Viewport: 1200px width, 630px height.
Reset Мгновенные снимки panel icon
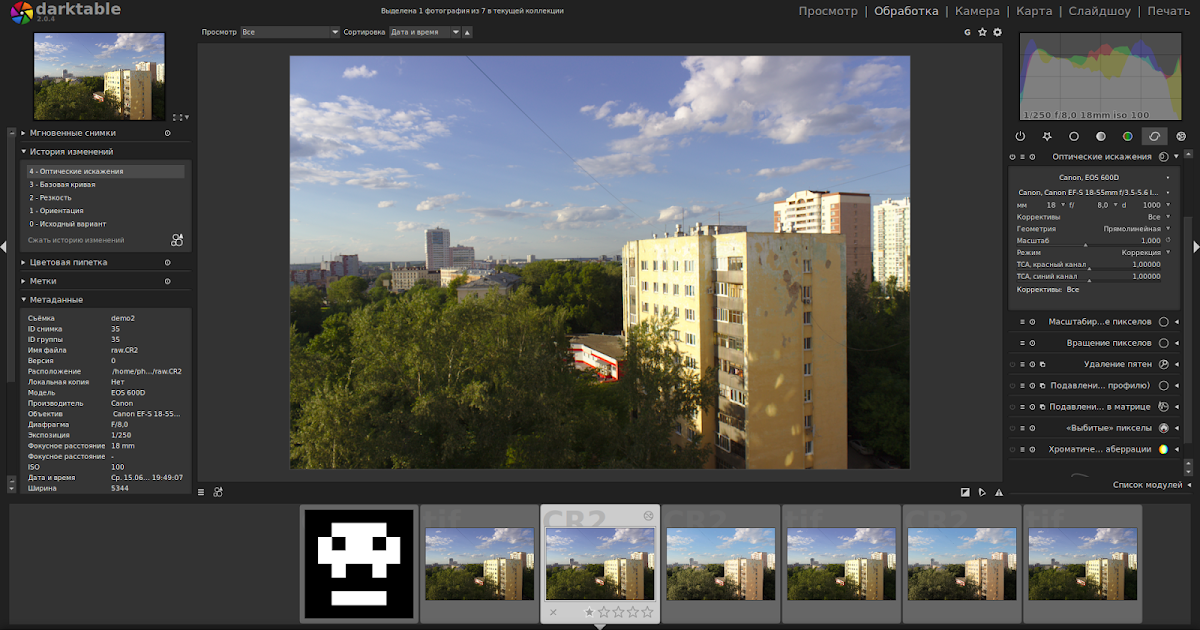coord(167,132)
